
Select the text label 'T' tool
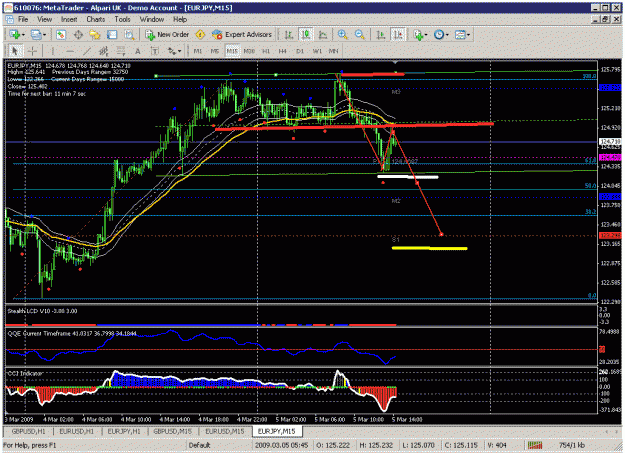tap(155, 51)
